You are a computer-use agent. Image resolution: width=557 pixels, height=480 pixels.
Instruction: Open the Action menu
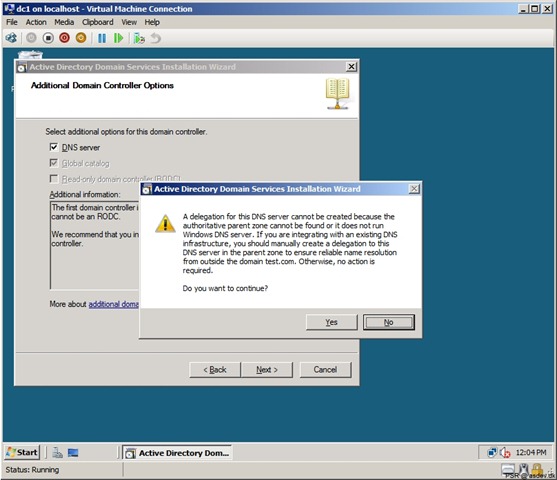point(36,22)
